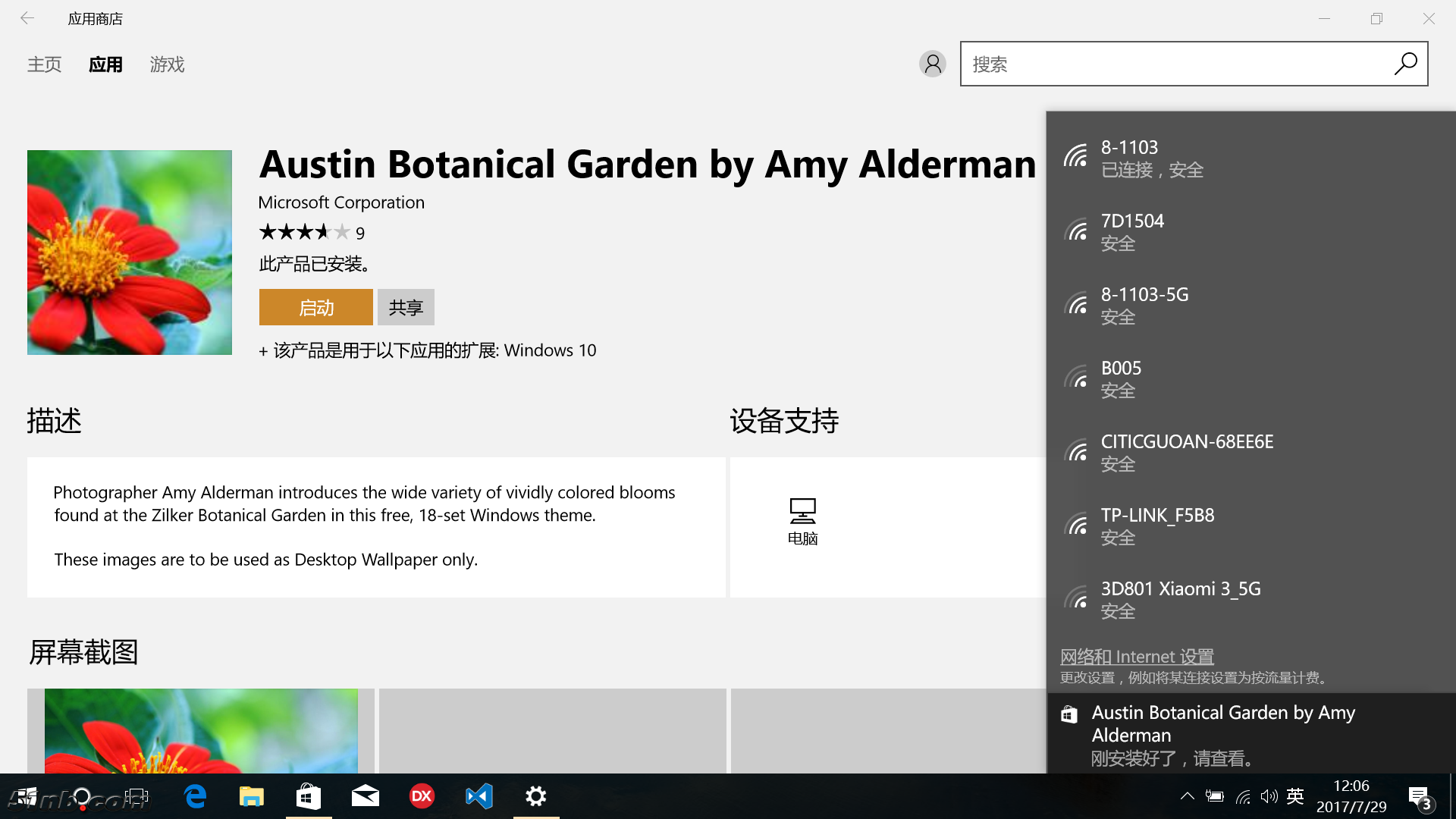1456x819 pixels.
Task: Open File Explorer from the taskbar
Action: (252, 796)
